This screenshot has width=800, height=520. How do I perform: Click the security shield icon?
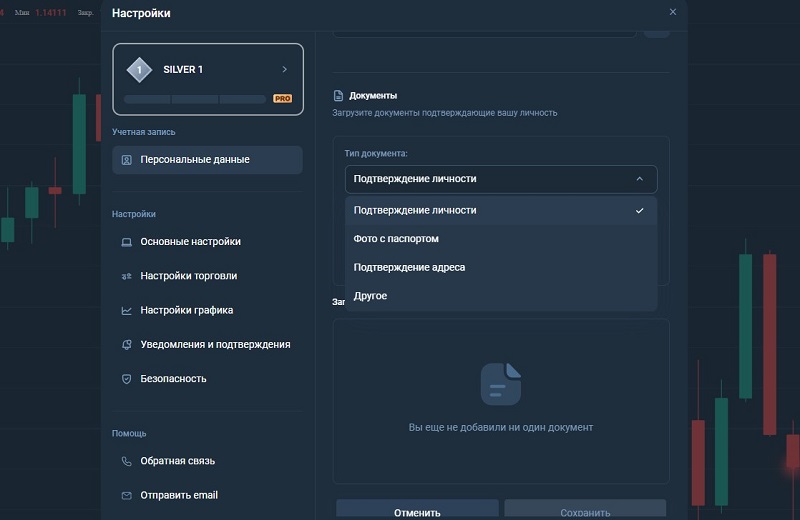(x=127, y=379)
